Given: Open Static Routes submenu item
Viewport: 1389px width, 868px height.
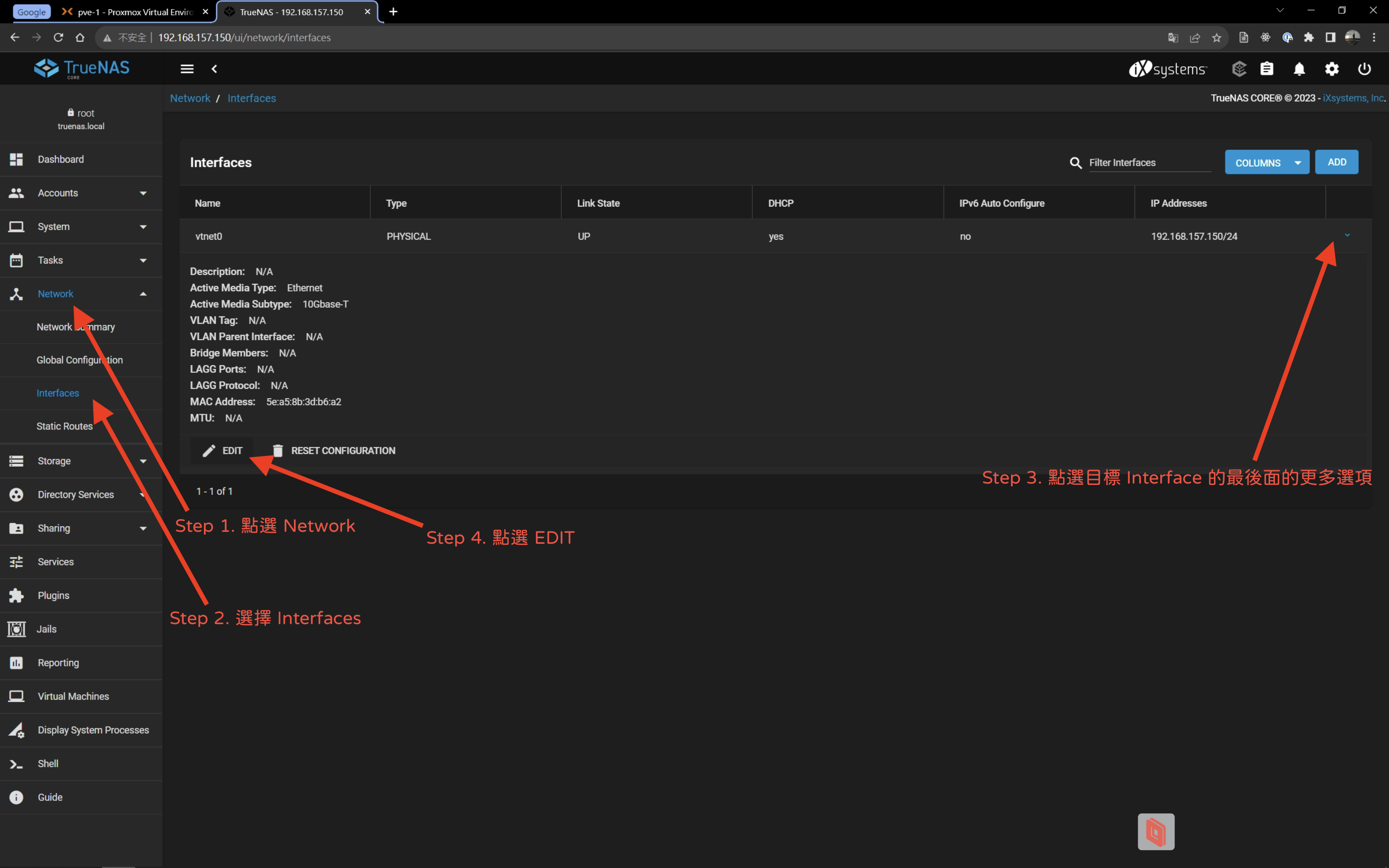Looking at the screenshot, I should (x=64, y=426).
